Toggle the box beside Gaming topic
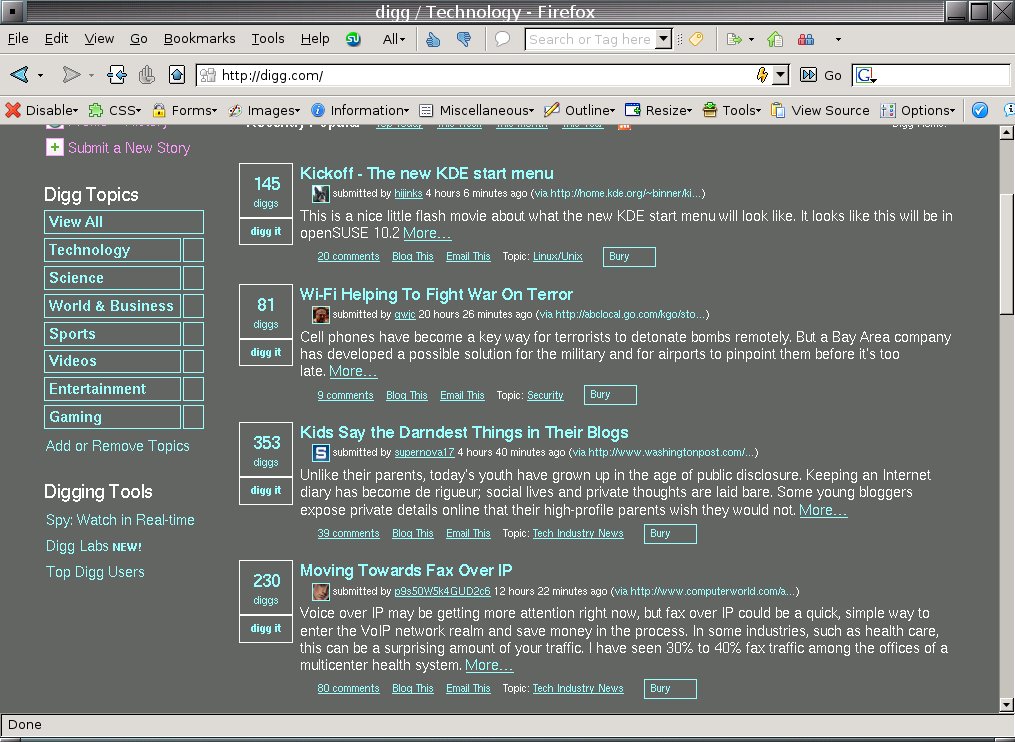 pos(193,417)
